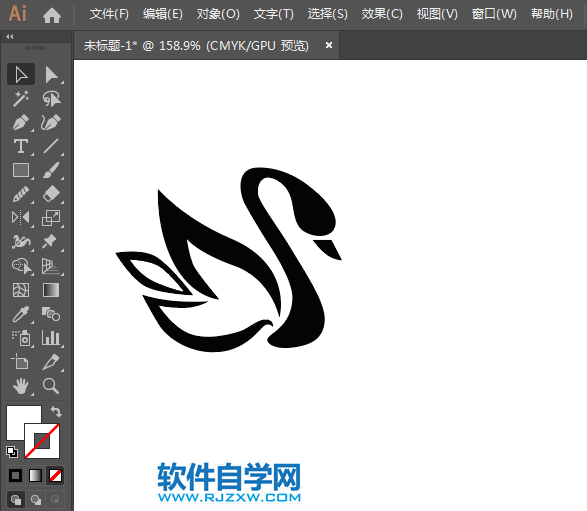Viewport: 587px width, 511px height.
Task: Activate the Mesh tool
Action: point(21,290)
